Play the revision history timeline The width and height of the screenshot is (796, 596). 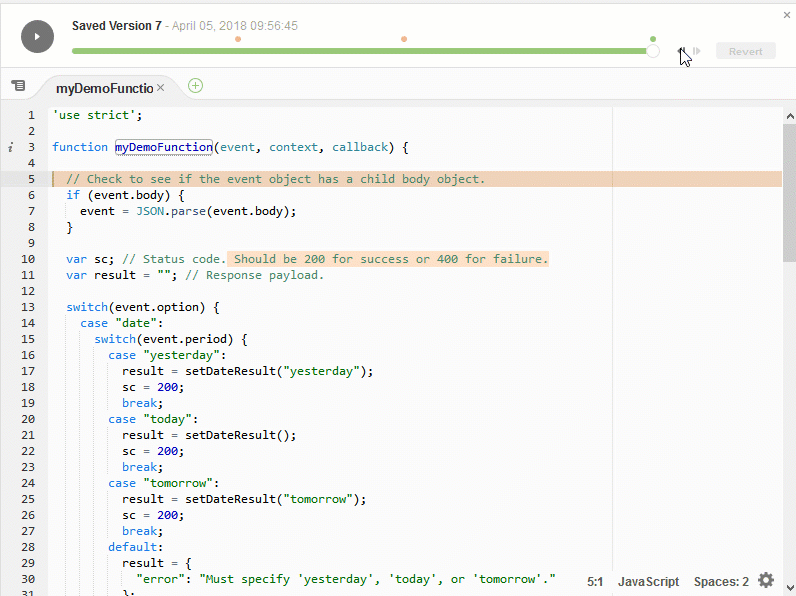coord(37,37)
